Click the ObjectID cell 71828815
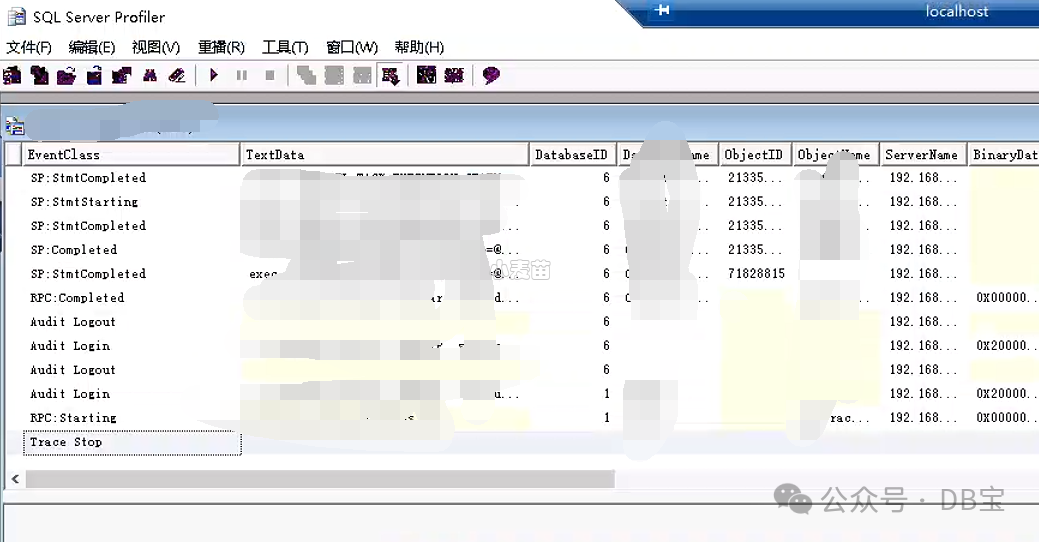The image size is (1039, 542). pos(756,274)
